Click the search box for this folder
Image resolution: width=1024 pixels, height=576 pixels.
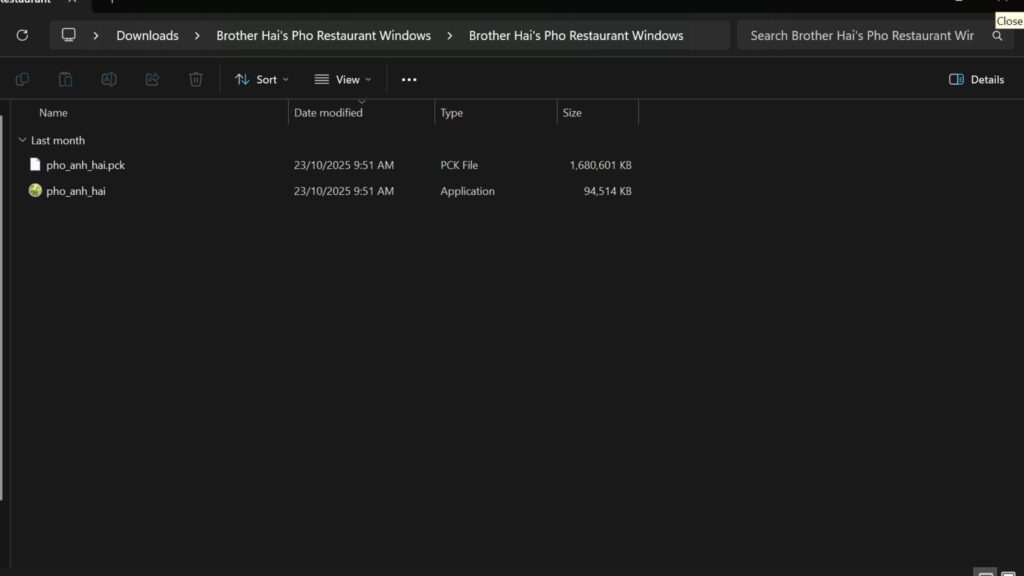[x=860, y=35]
